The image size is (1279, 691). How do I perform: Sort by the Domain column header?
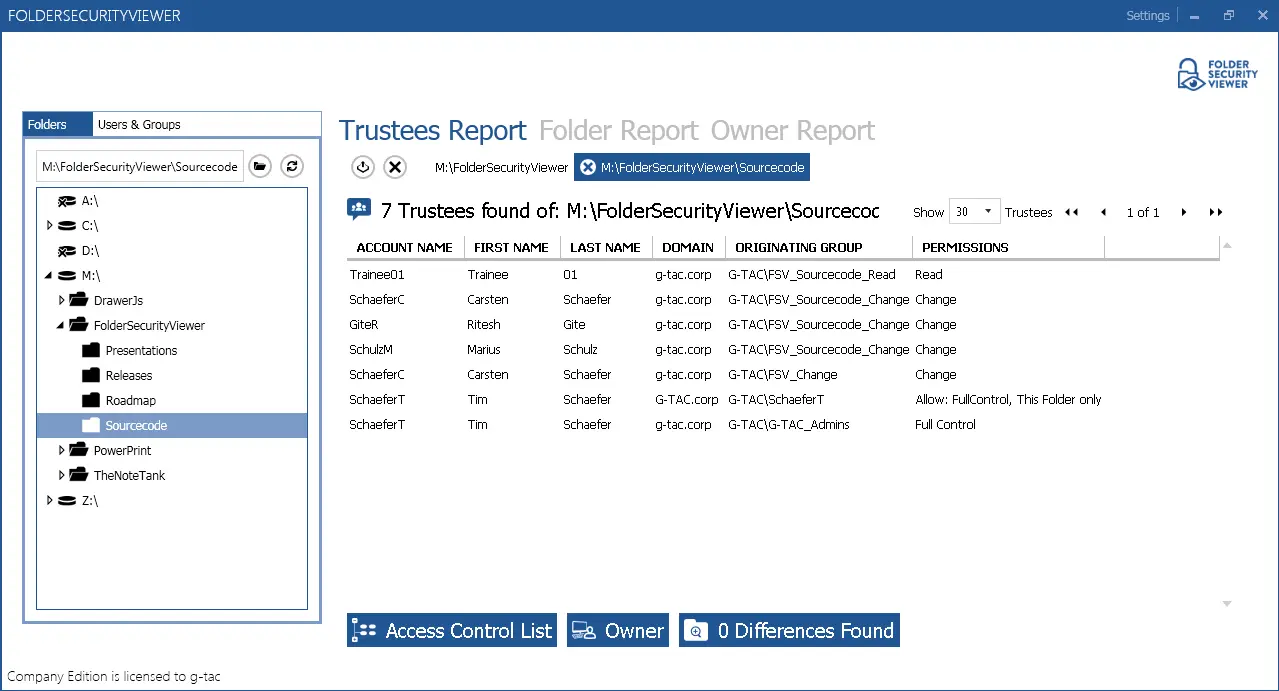[688, 247]
